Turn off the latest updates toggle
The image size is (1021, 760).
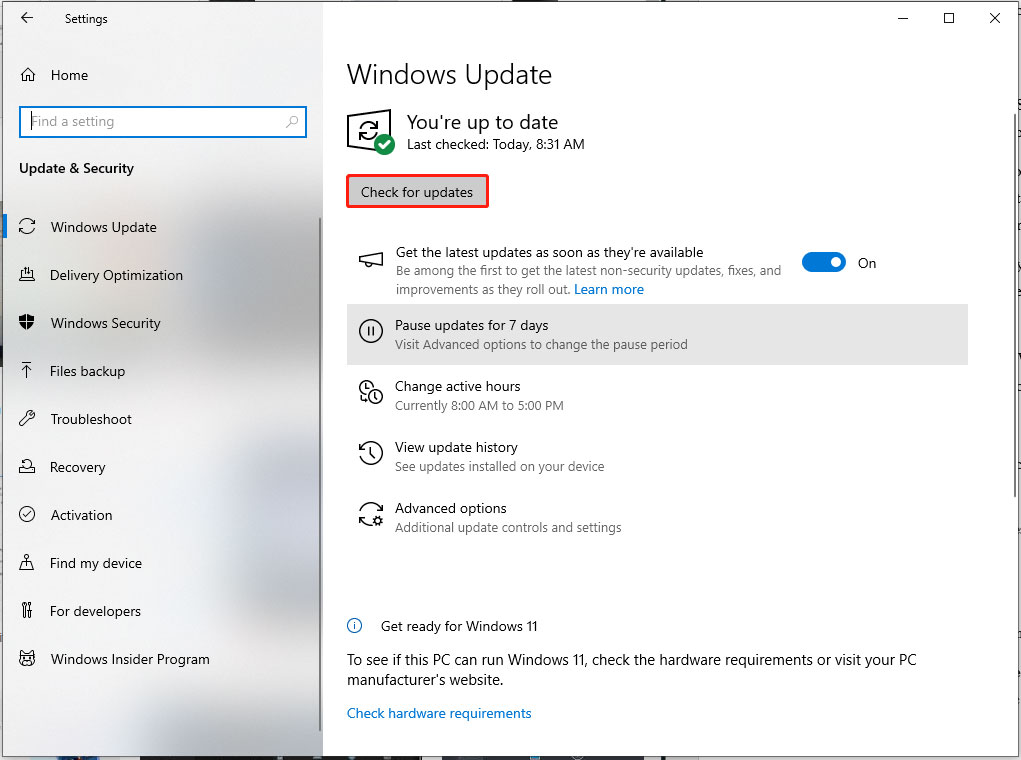click(823, 262)
